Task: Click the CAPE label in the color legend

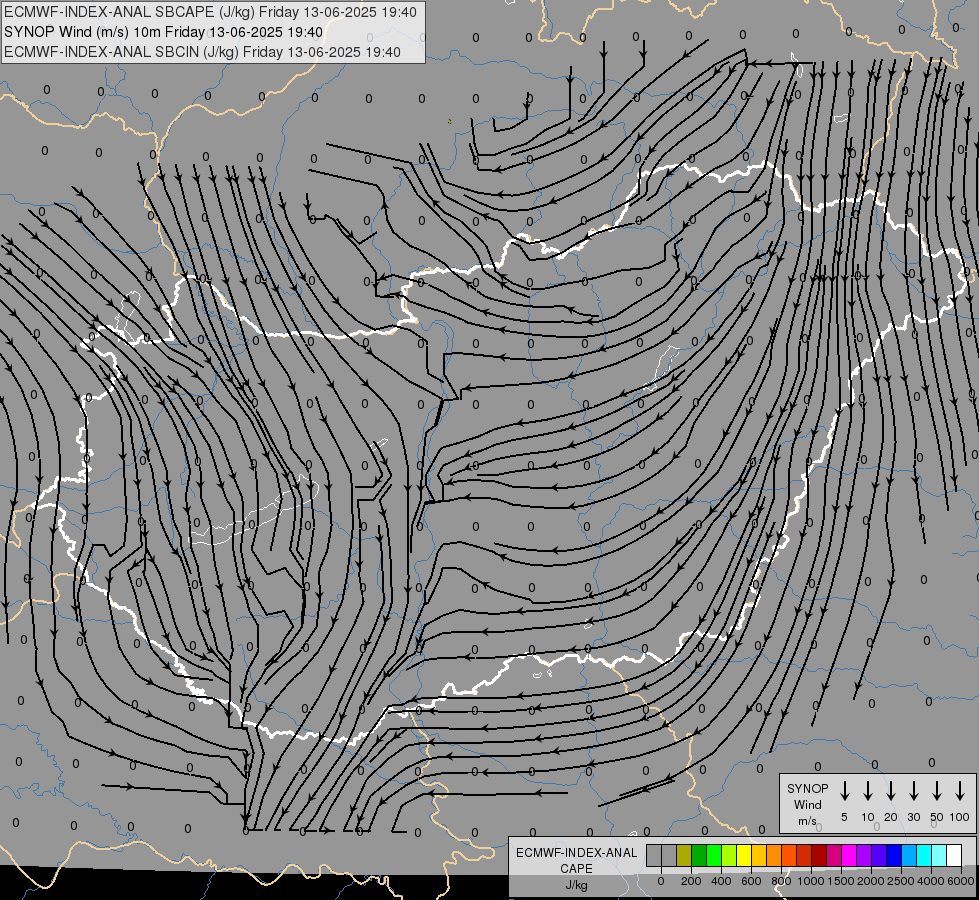Action: pos(576,869)
